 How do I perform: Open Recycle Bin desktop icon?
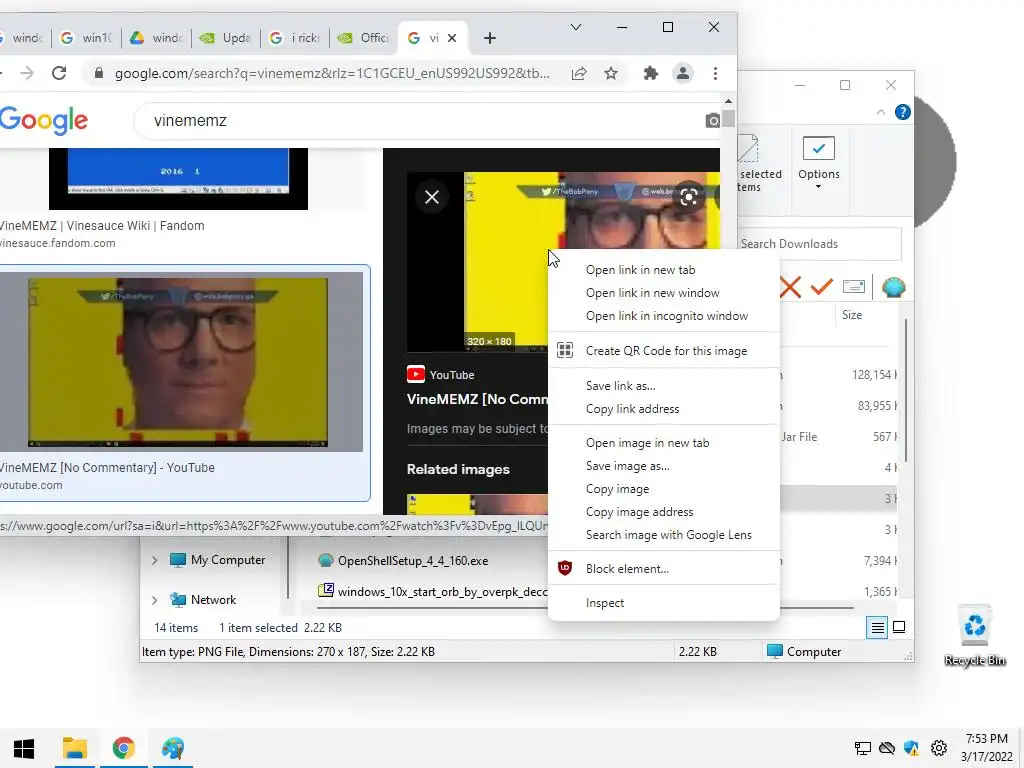point(974,635)
